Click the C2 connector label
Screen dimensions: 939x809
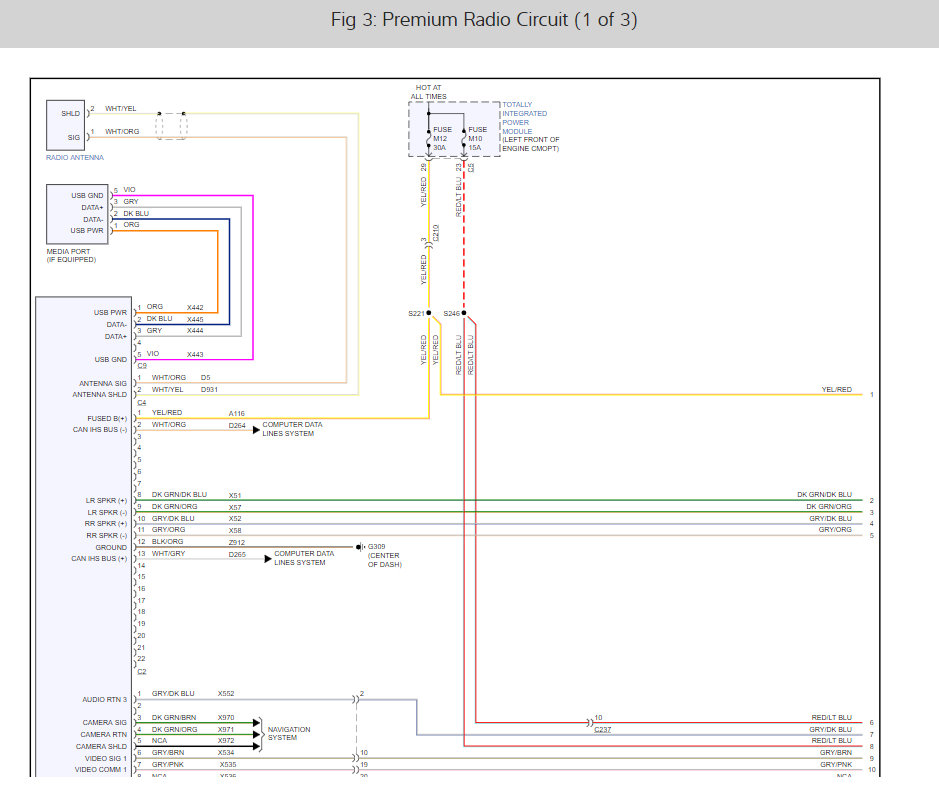coord(142,672)
